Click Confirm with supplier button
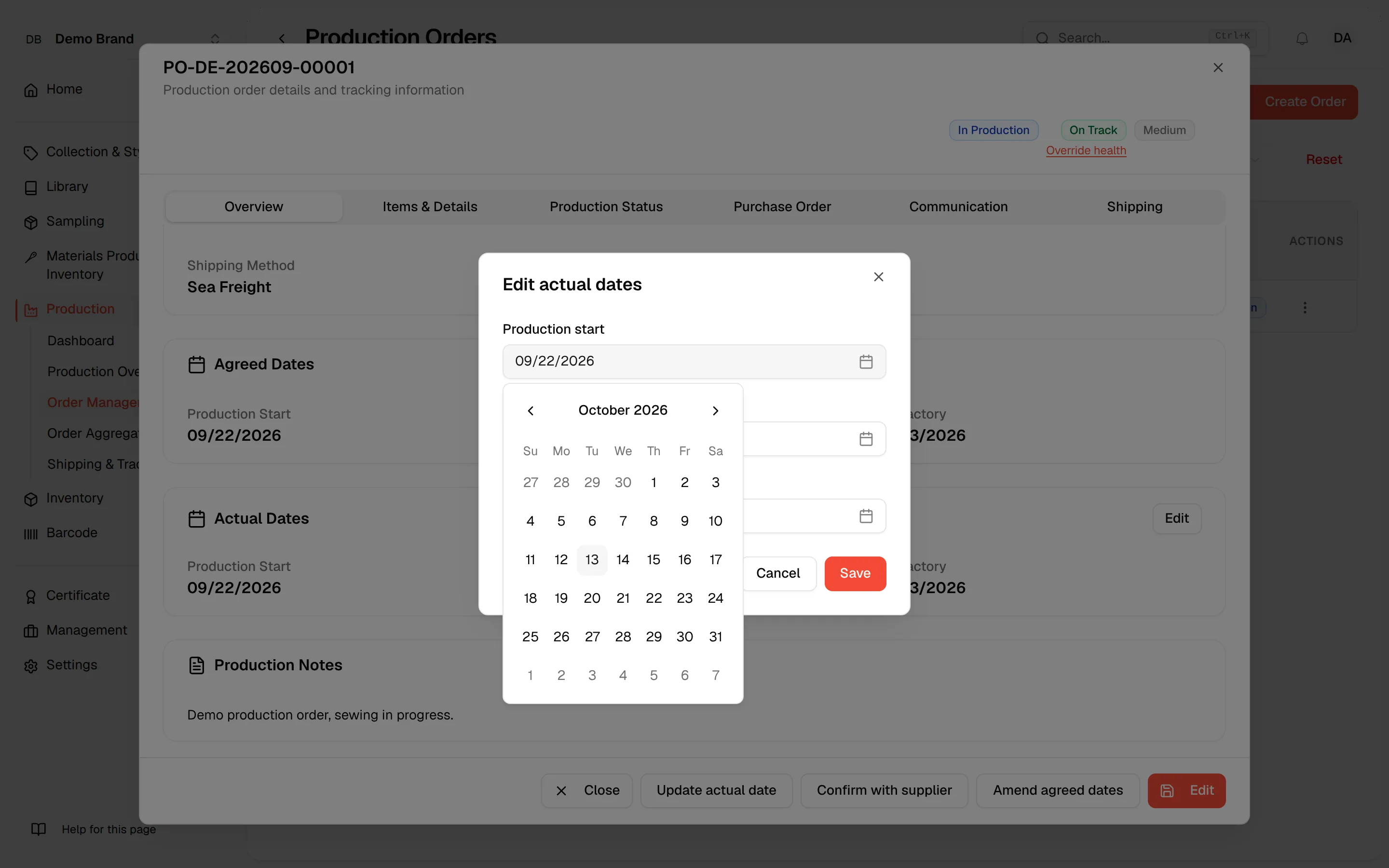 tap(885, 790)
